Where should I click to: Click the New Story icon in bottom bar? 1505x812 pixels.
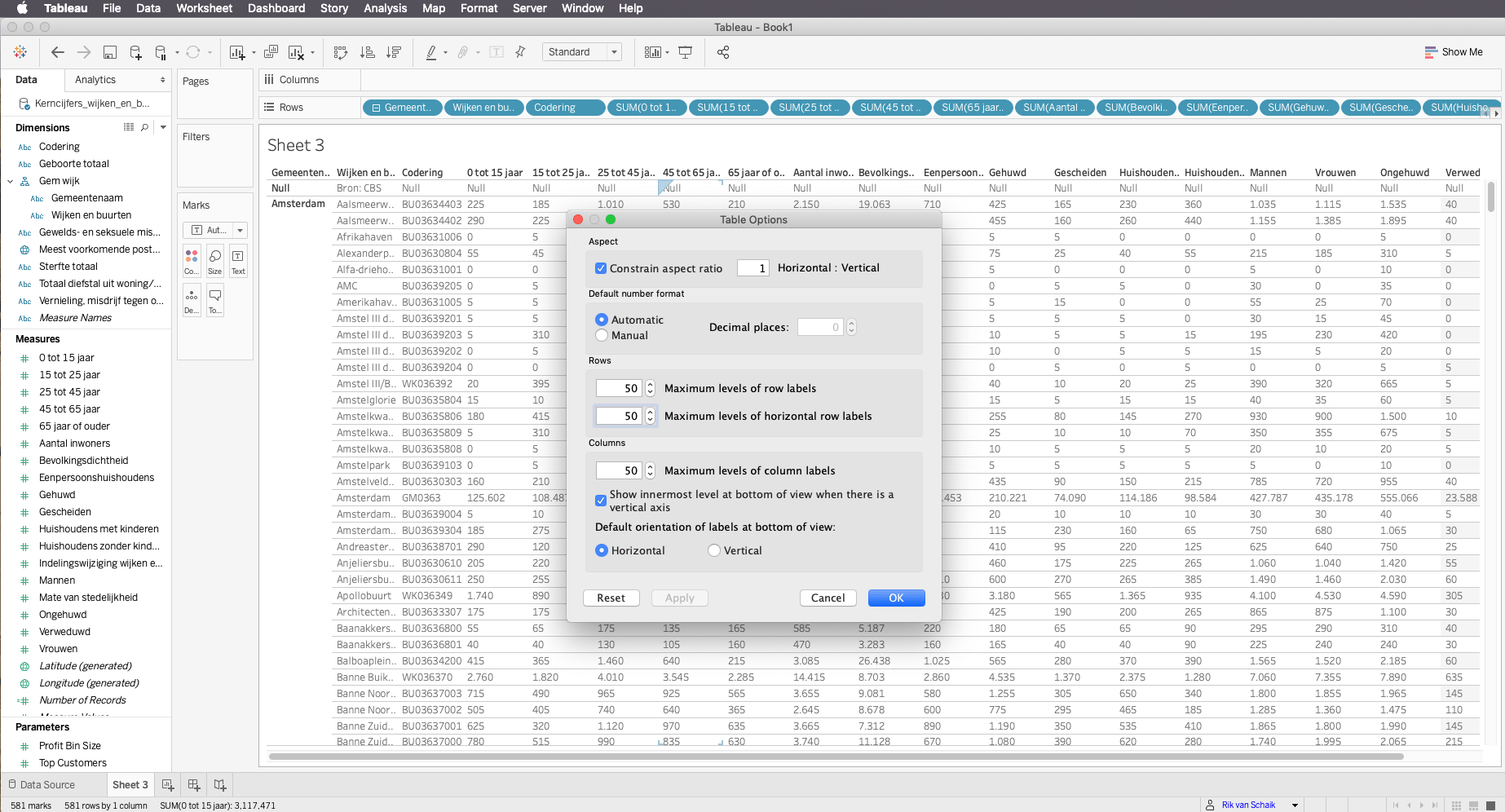[220, 784]
